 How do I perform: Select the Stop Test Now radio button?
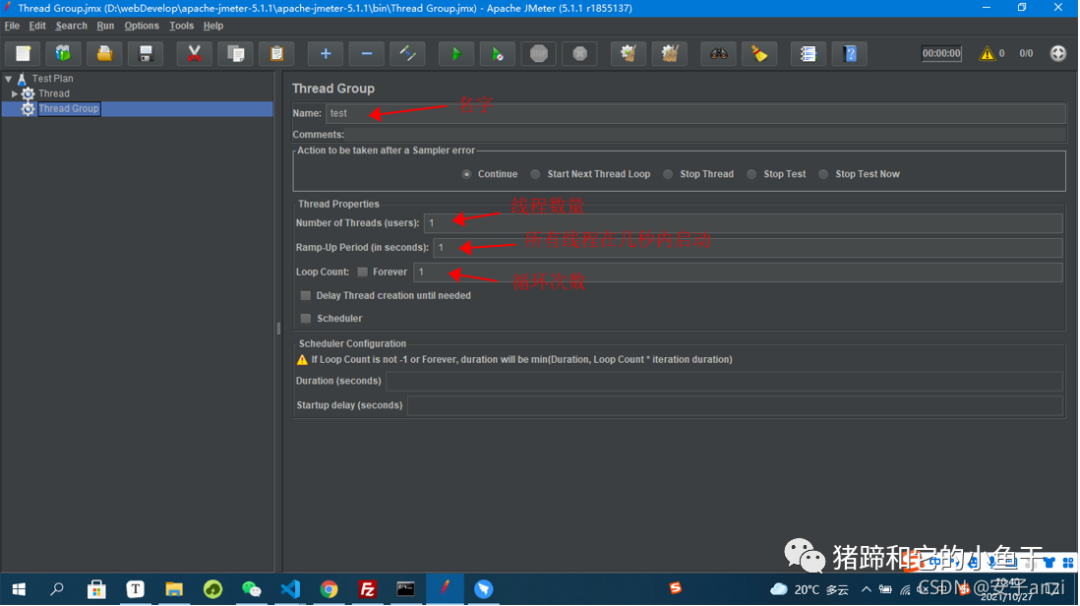pyautogui.click(x=823, y=174)
